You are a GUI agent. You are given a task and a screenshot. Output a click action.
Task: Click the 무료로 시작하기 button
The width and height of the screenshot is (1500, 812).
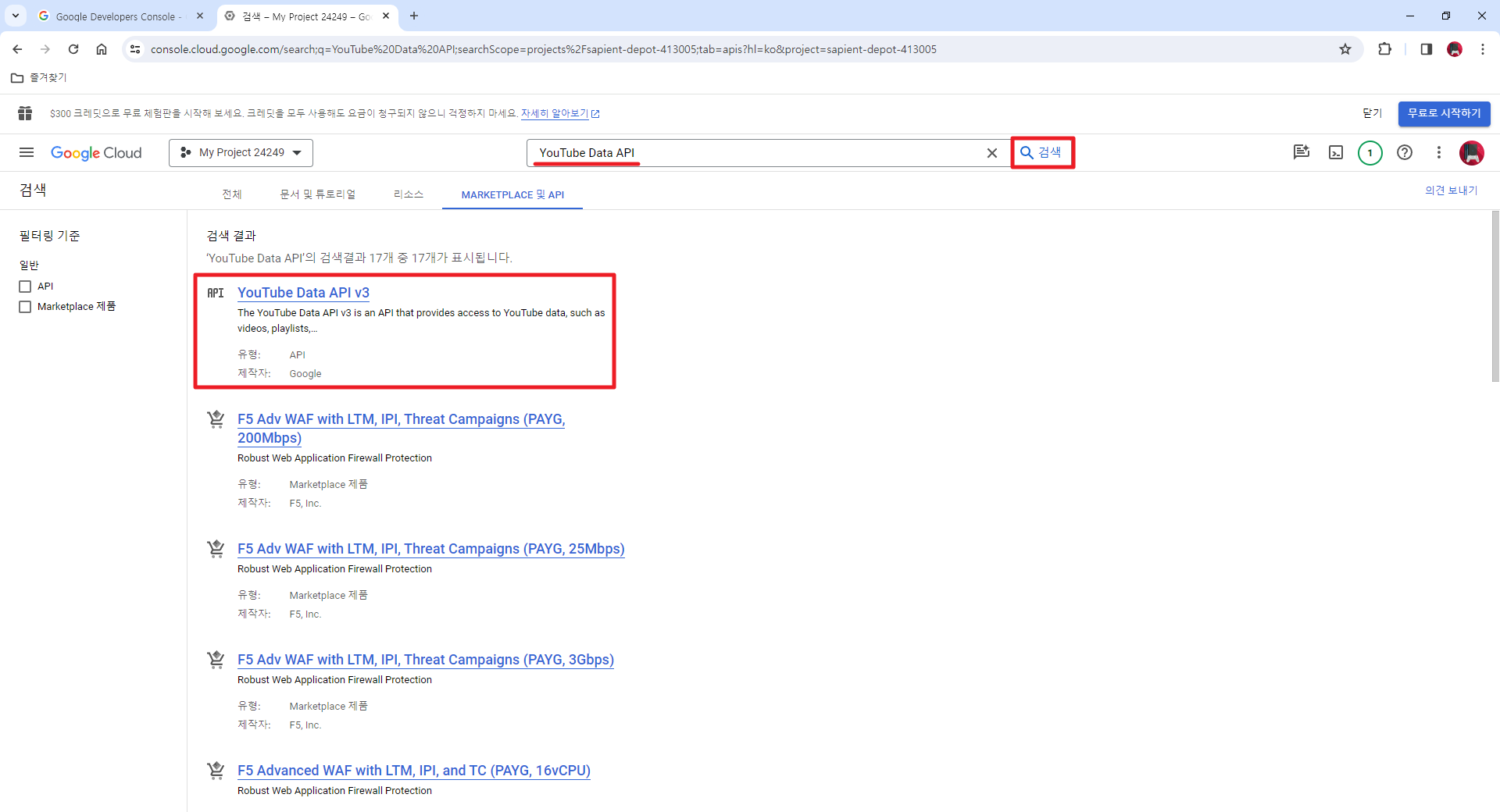[1444, 113]
